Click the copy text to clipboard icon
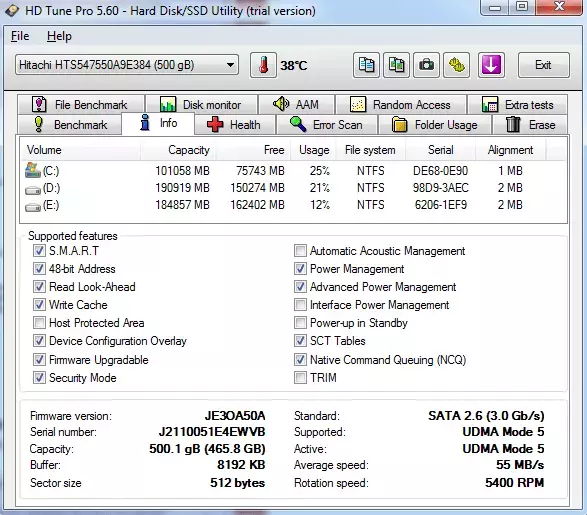 click(x=366, y=65)
